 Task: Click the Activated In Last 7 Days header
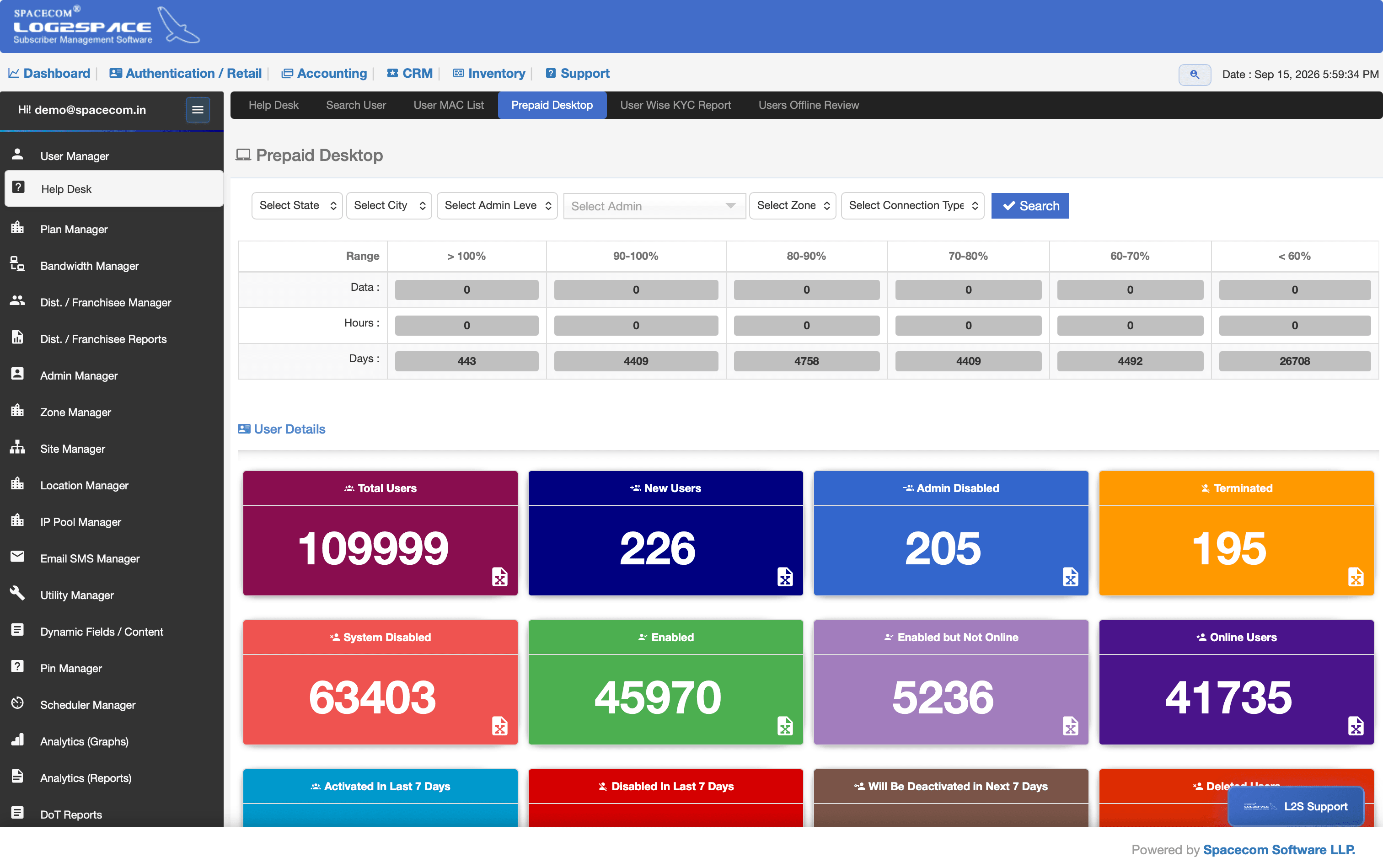tap(380, 786)
